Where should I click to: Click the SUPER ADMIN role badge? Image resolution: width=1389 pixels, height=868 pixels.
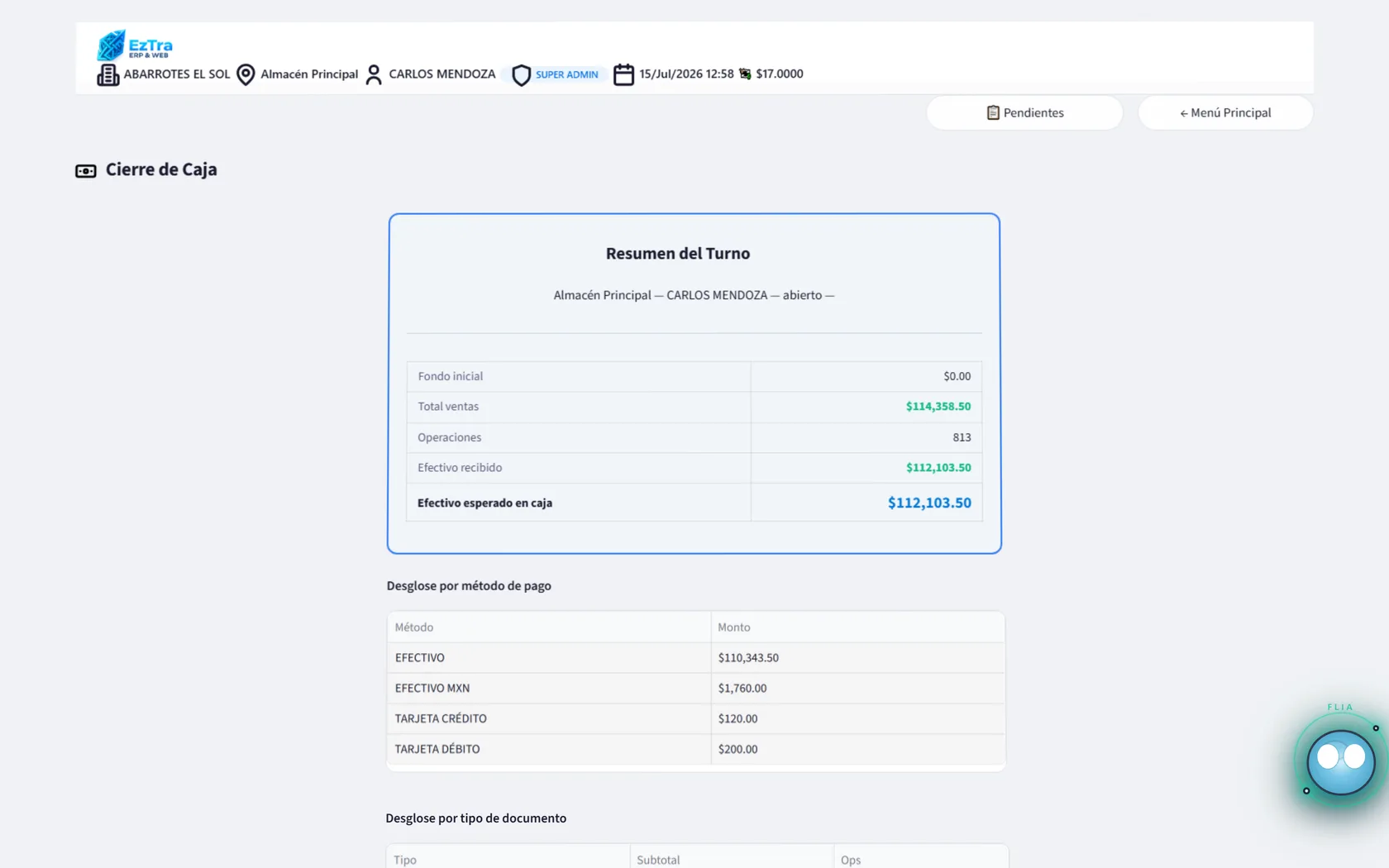[x=556, y=74]
